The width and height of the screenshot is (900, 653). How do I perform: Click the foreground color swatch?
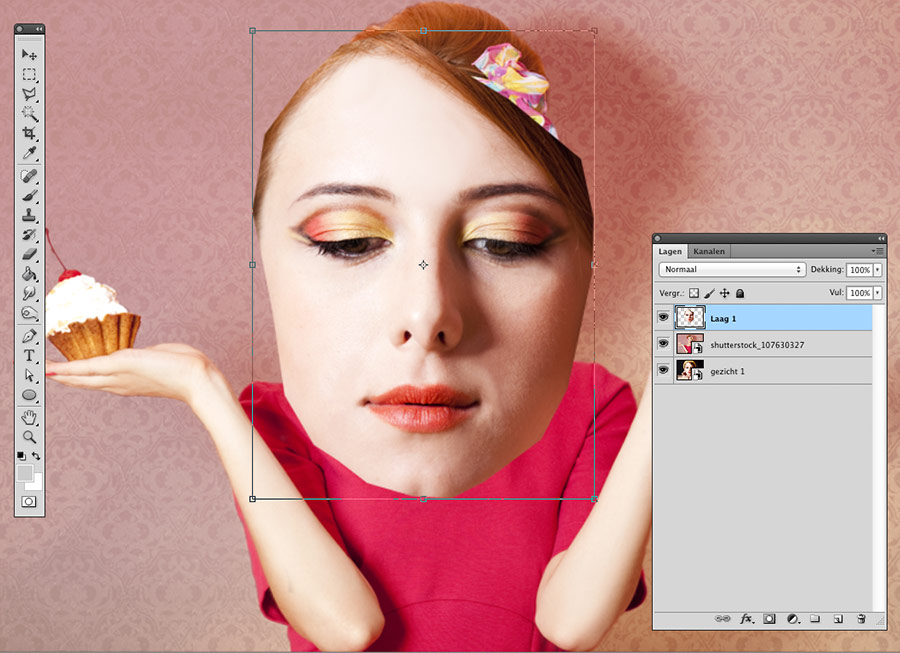24,473
